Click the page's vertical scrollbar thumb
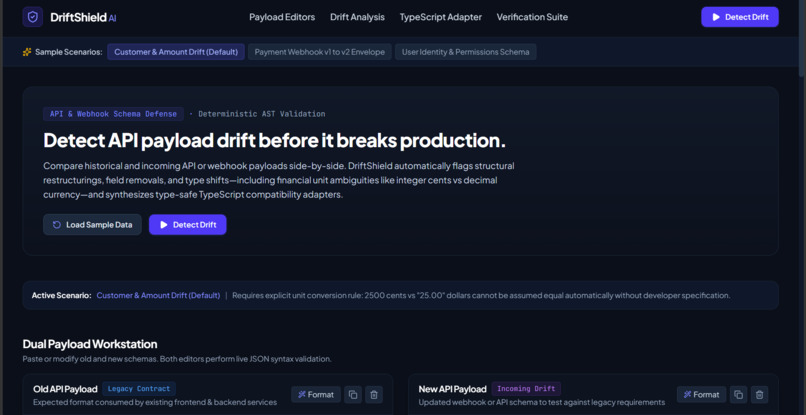Screen dimensions: 806x415 pos(802,39)
